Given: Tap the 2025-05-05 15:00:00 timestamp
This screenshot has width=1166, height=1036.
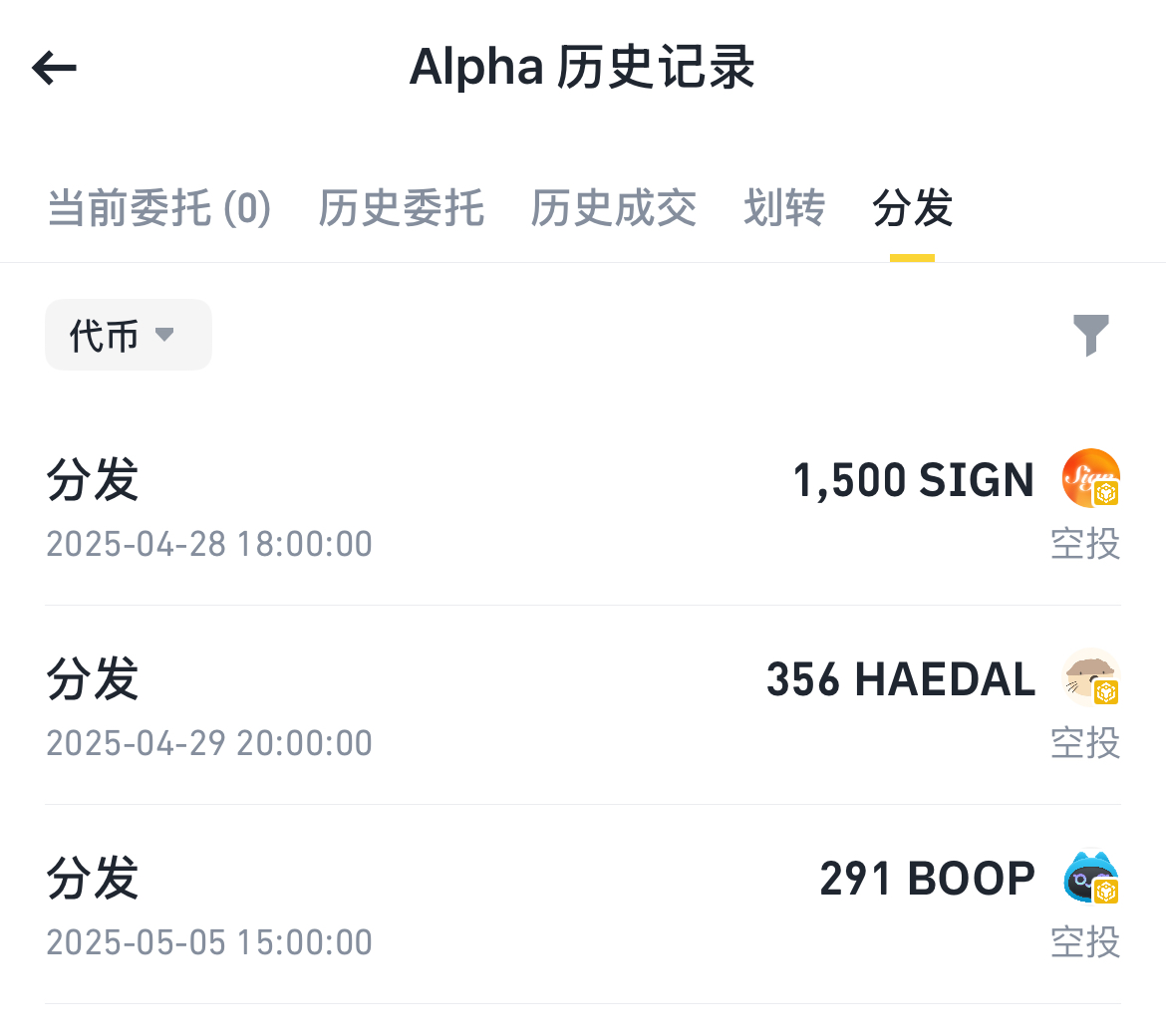Looking at the screenshot, I should pos(209,941).
